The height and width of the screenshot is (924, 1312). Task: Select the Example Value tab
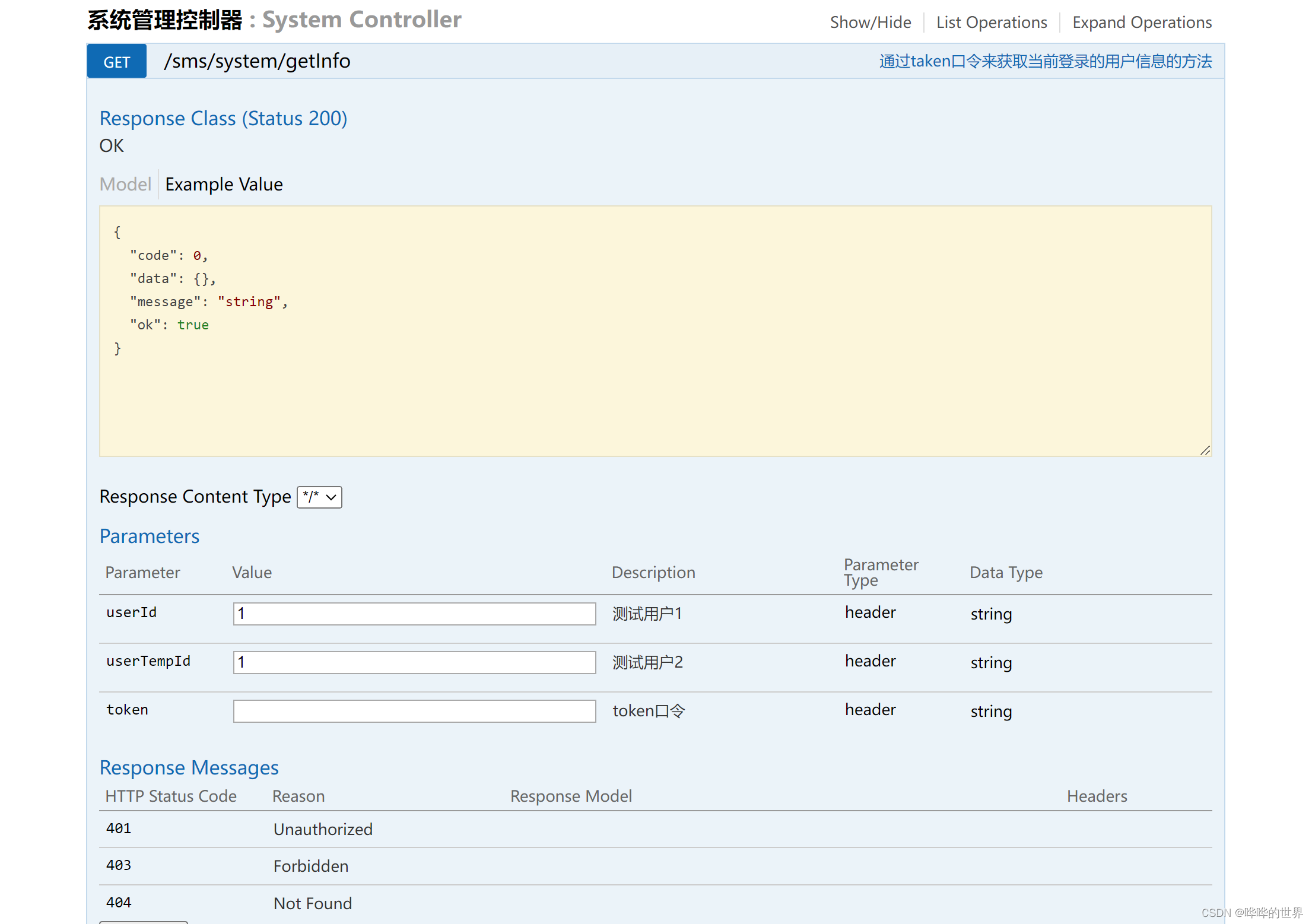(224, 184)
